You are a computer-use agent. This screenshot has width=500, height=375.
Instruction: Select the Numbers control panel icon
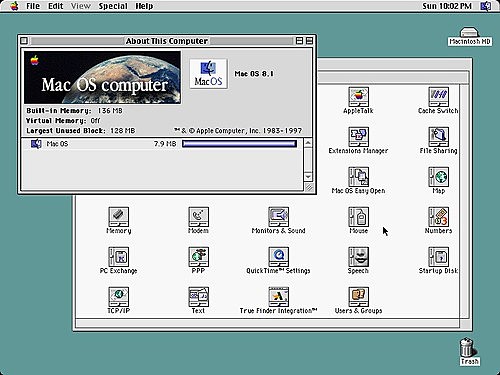click(438, 217)
